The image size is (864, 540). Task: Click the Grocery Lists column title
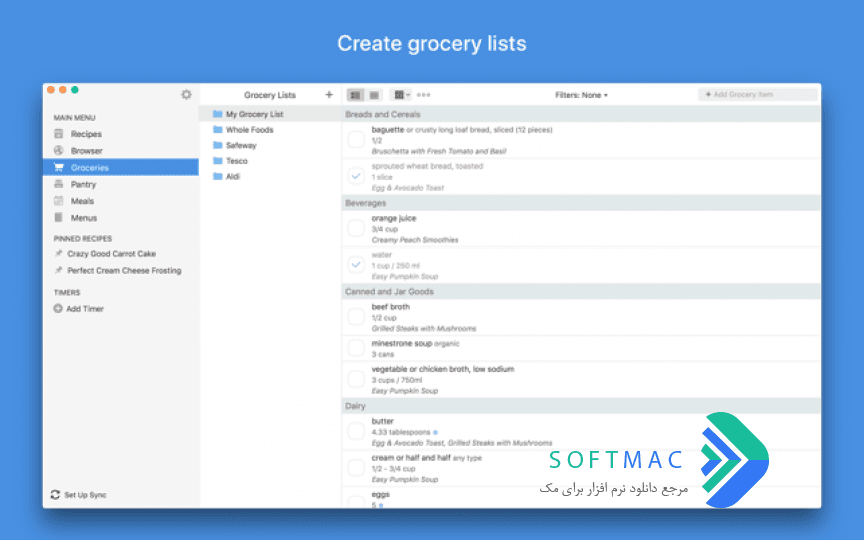[x=270, y=95]
